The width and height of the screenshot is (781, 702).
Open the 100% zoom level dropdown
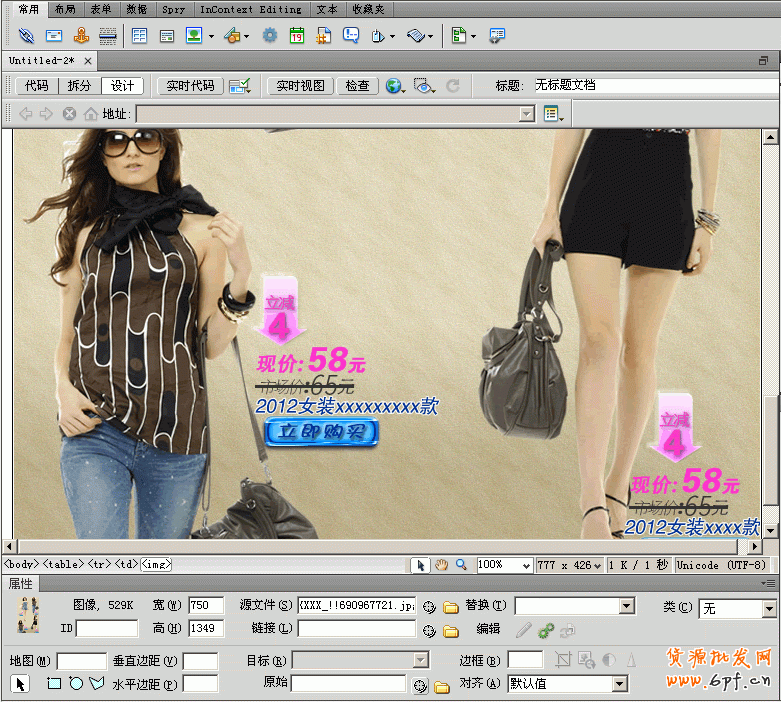524,565
